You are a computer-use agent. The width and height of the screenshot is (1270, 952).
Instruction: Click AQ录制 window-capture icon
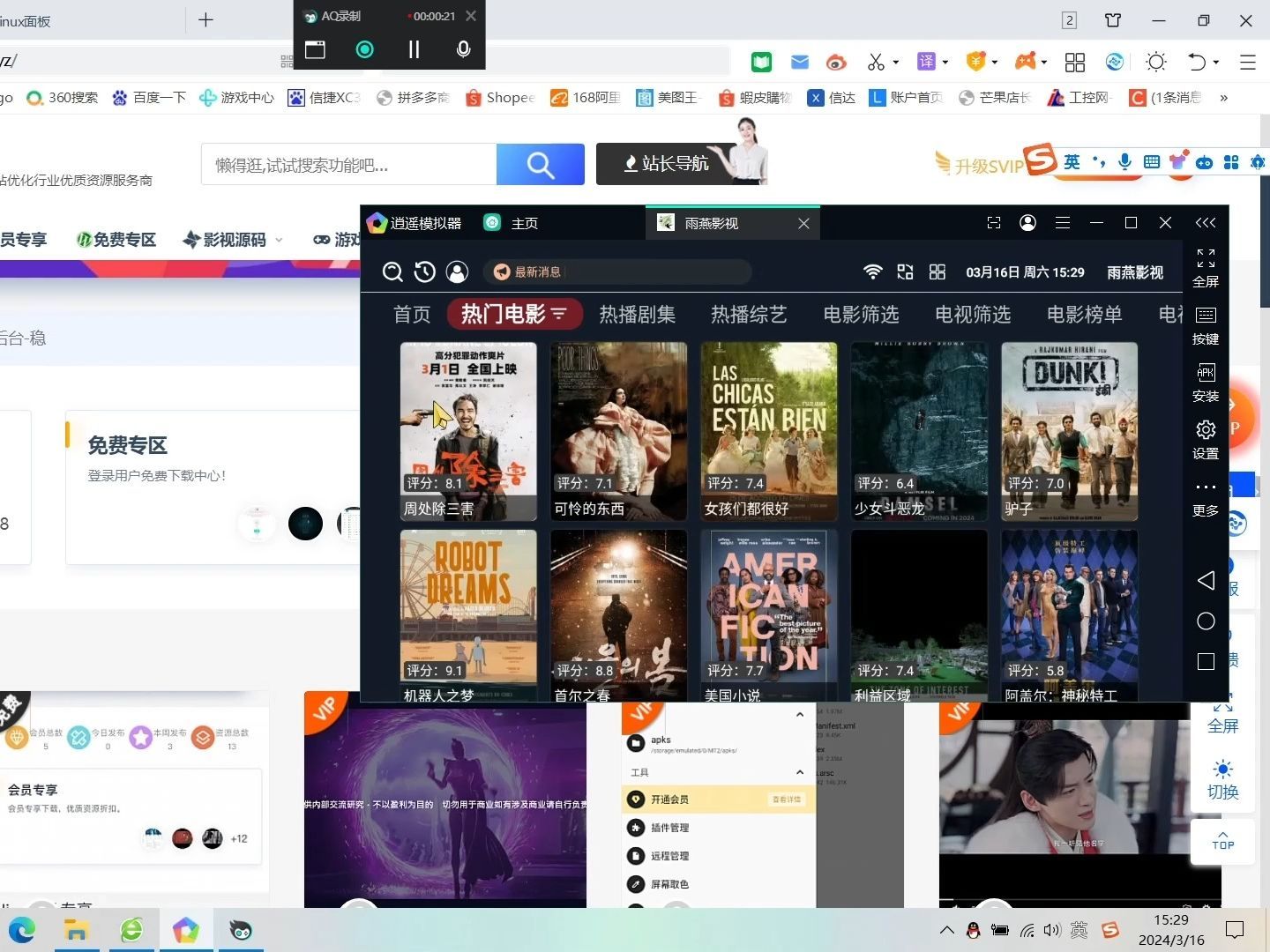[x=315, y=49]
